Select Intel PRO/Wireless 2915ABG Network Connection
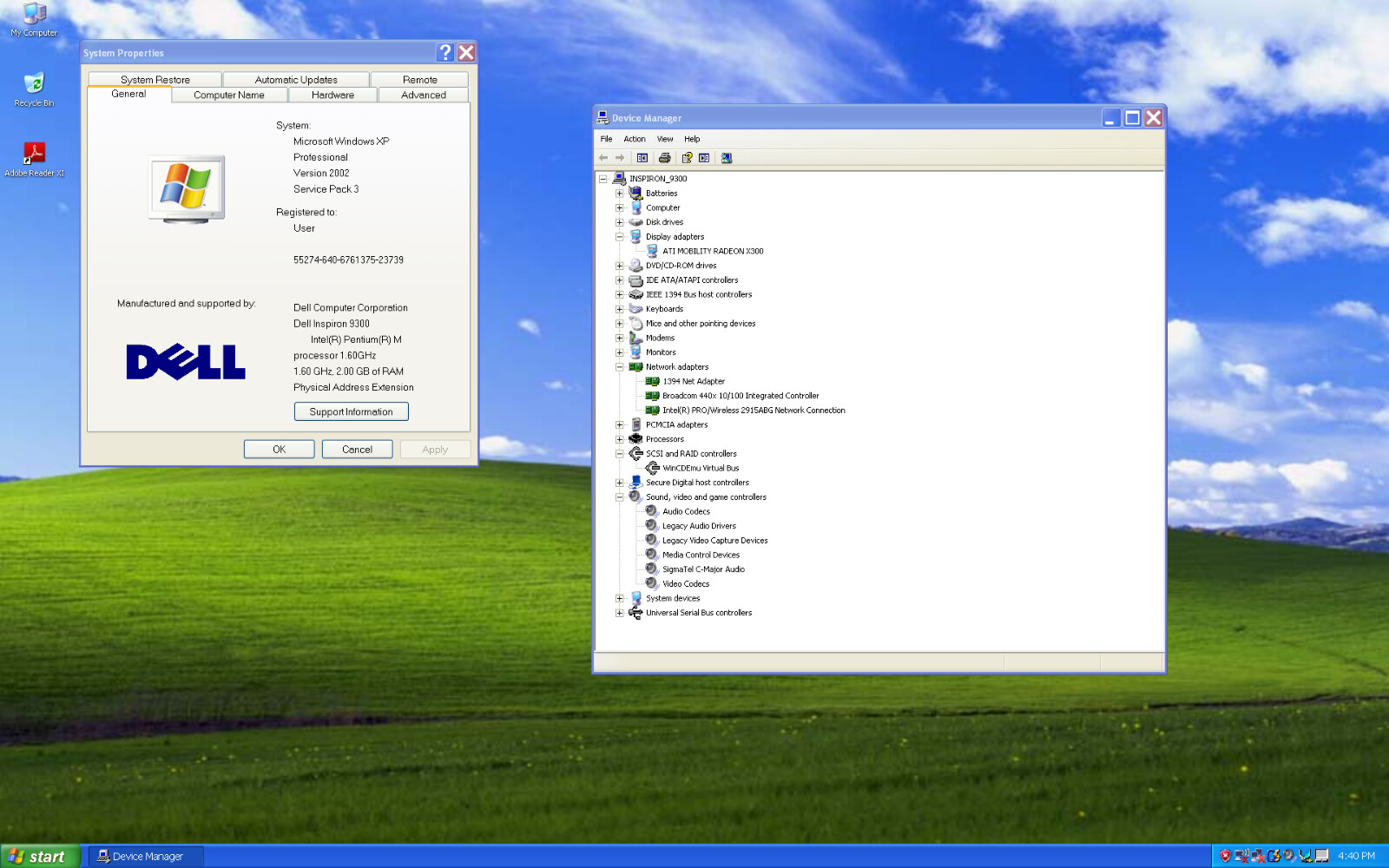Image resolution: width=1389 pixels, height=868 pixels. click(x=754, y=411)
